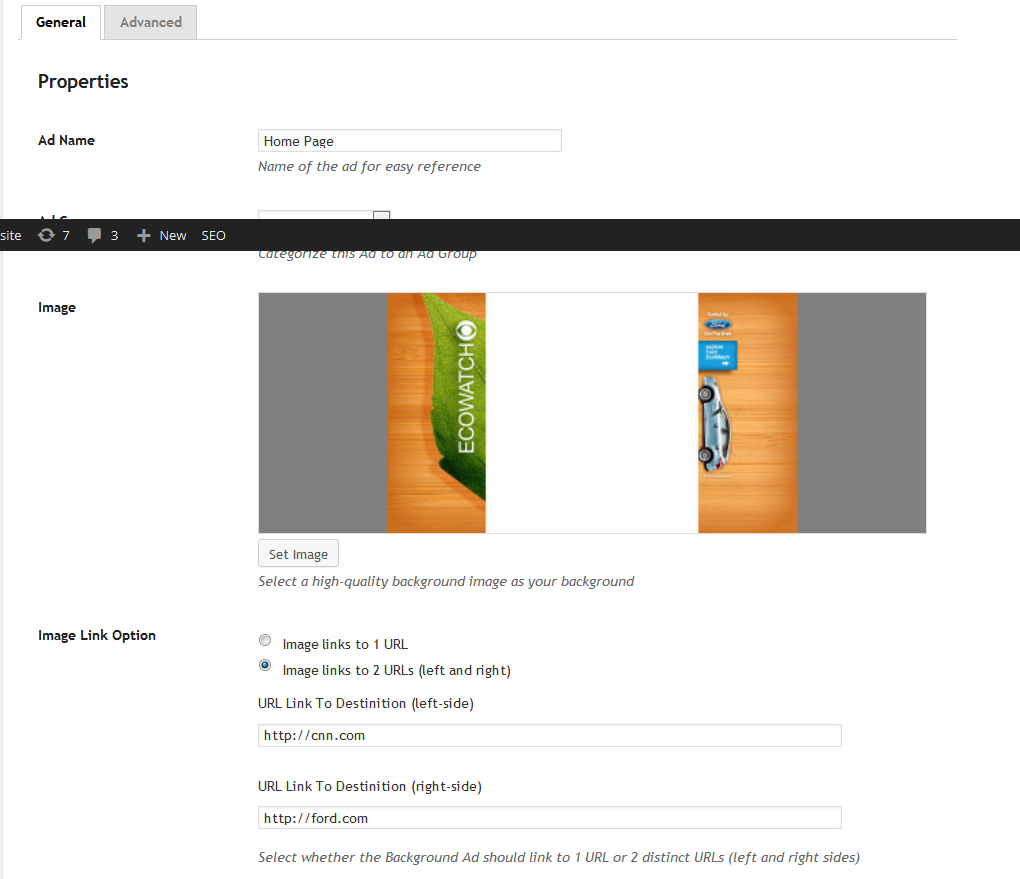Select Image links to 1 URL
The image size is (1020, 879).
tap(265, 640)
